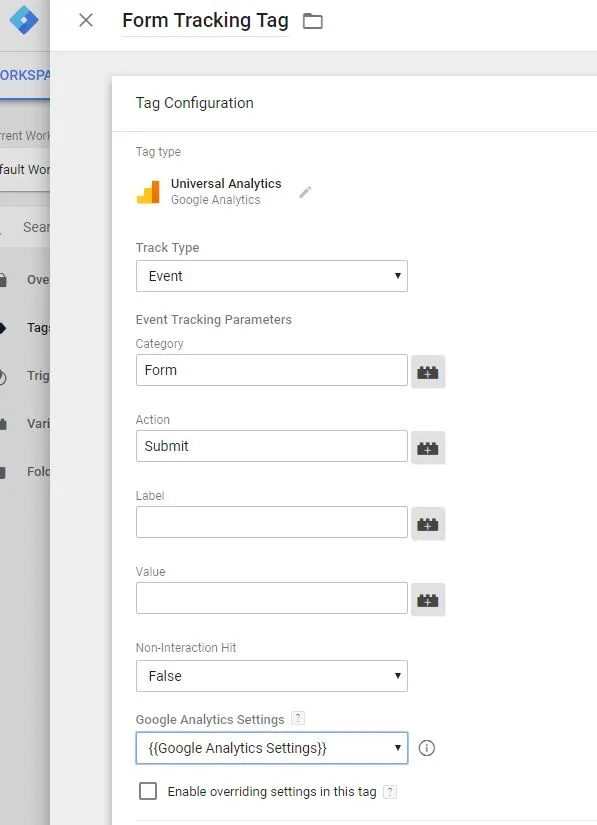This screenshot has height=825, width=597.
Task: Enable overriding settings in this tag
Action: click(x=148, y=791)
